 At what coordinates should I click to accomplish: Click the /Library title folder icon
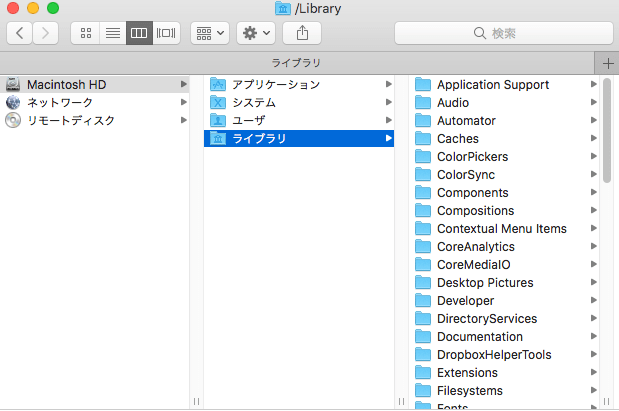[x=283, y=8]
